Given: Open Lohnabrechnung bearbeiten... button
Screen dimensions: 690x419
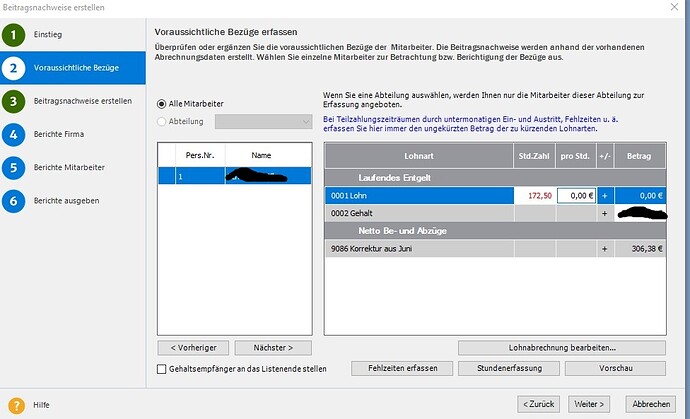Looking at the screenshot, I should pyautogui.click(x=562, y=348).
